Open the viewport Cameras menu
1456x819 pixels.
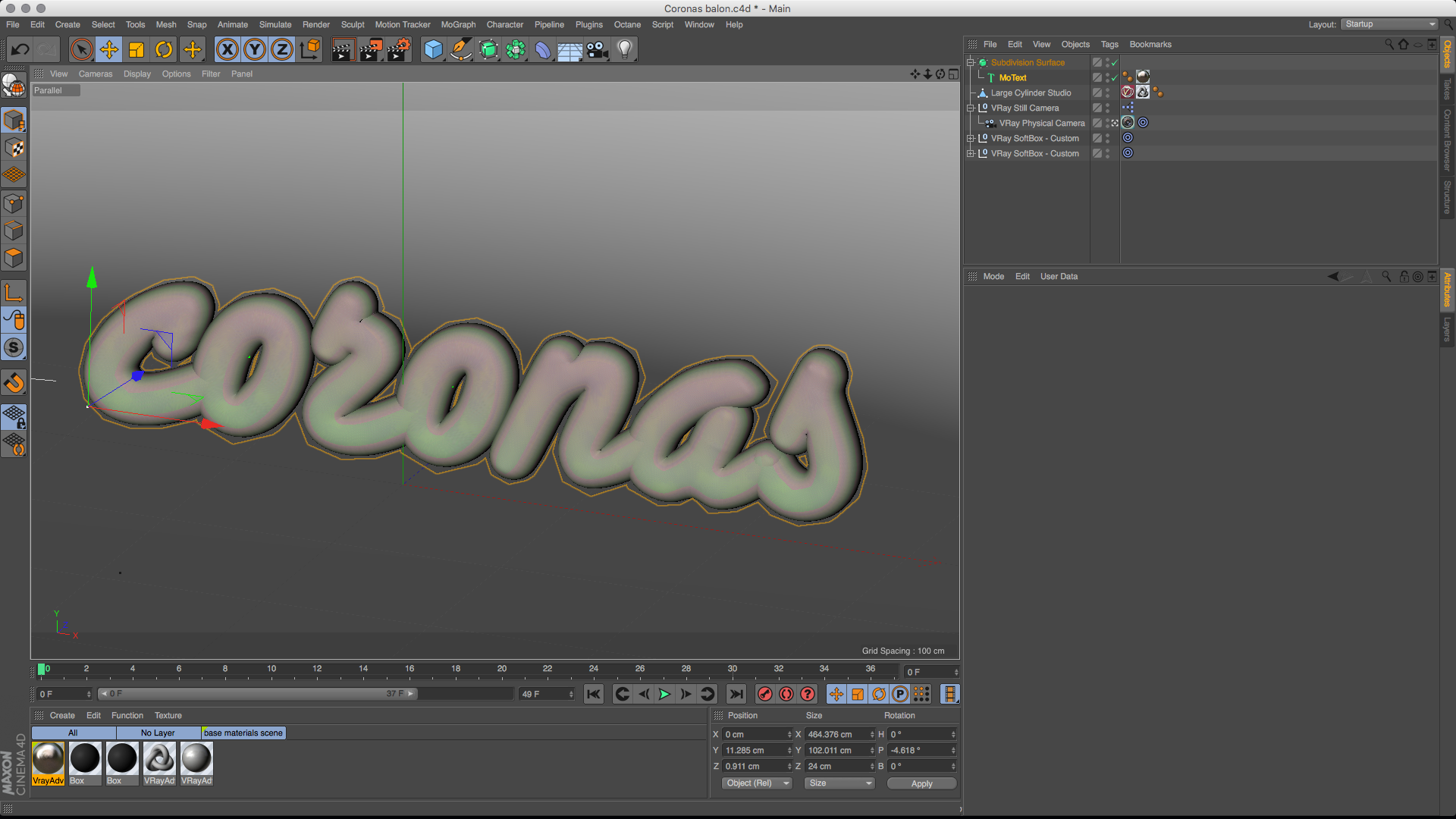coord(95,74)
